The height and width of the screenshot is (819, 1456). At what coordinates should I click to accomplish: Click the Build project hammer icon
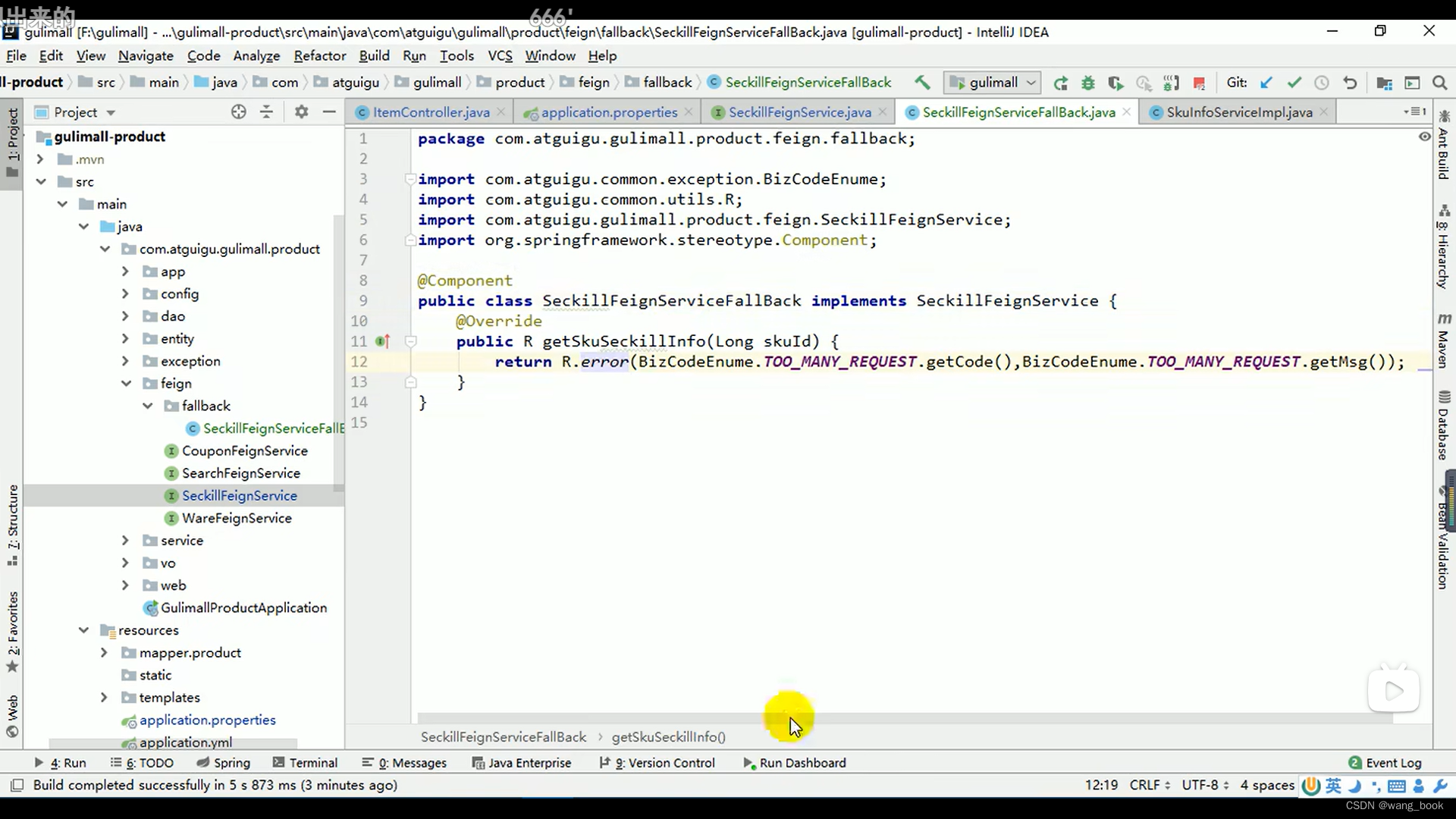[922, 83]
